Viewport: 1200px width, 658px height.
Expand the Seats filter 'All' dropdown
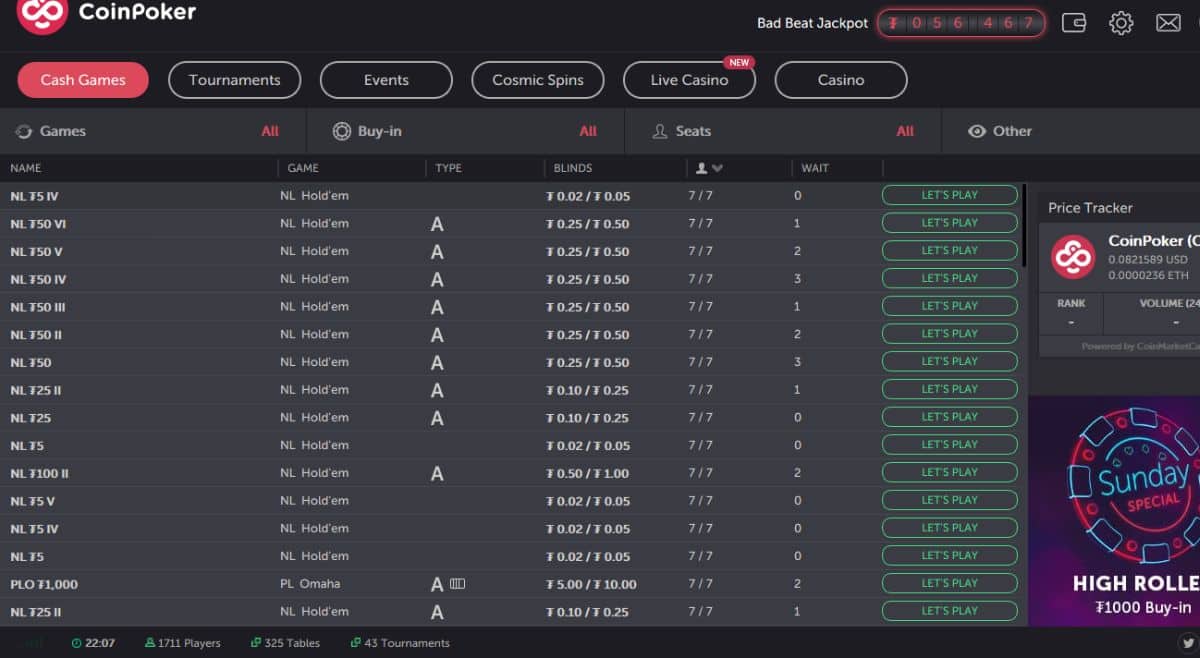[x=905, y=131]
